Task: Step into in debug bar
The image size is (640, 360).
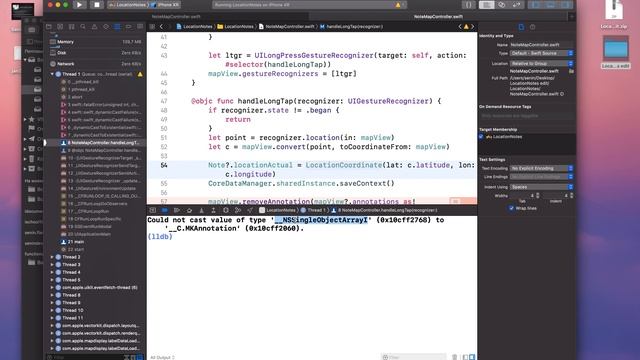Action: pyautogui.click(x=201, y=210)
